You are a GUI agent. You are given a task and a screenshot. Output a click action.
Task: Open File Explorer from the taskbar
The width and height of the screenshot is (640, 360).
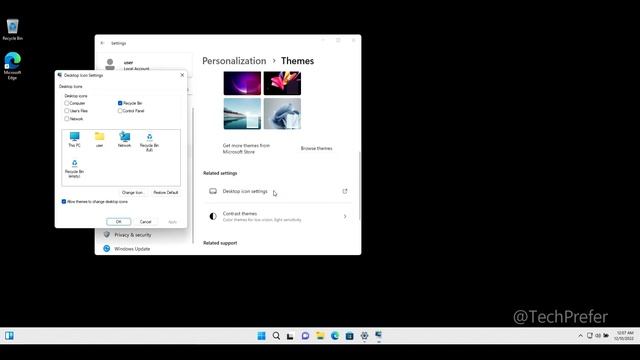tap(320, 336)
